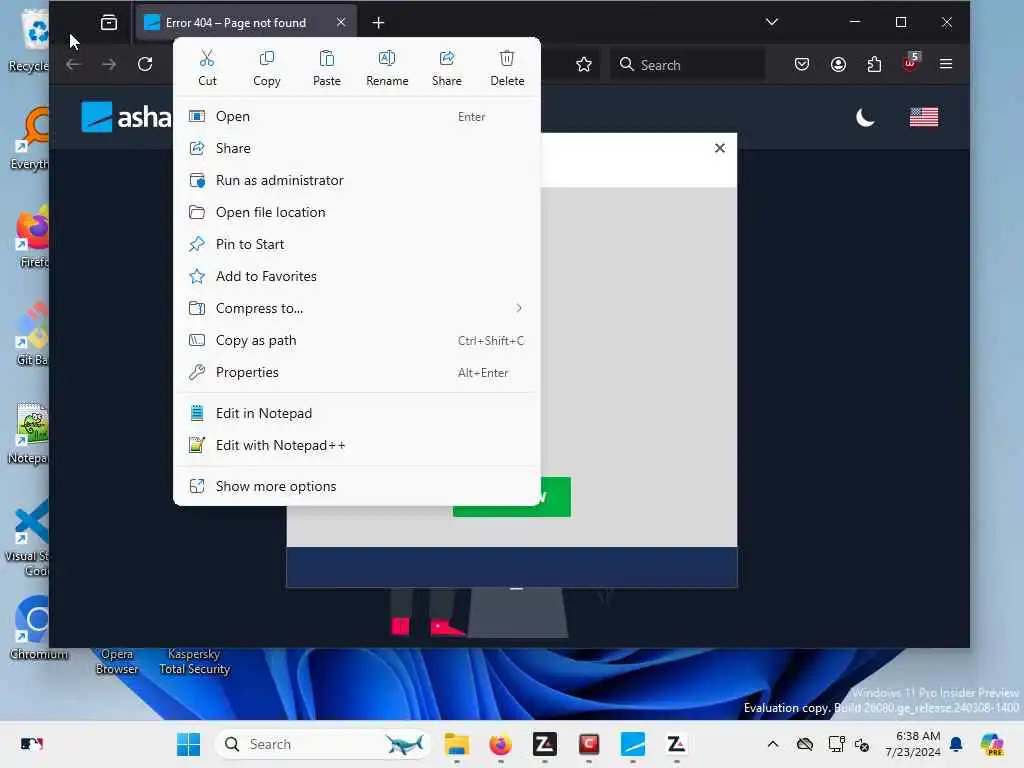Choose Open from the context menu

[x=357, y=116]
